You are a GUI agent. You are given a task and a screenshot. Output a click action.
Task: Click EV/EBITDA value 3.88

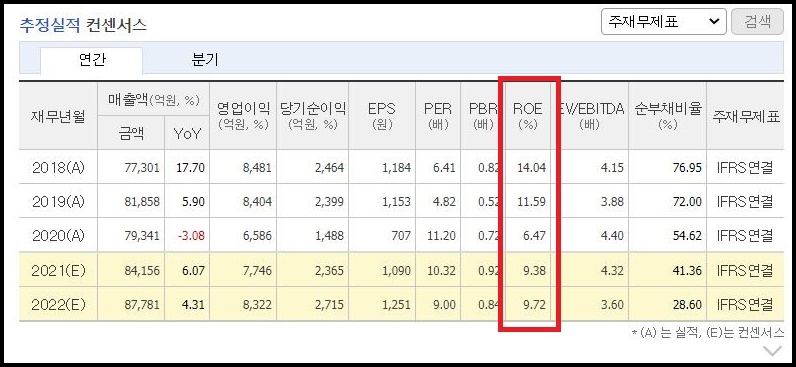click(x=612, y=202)
